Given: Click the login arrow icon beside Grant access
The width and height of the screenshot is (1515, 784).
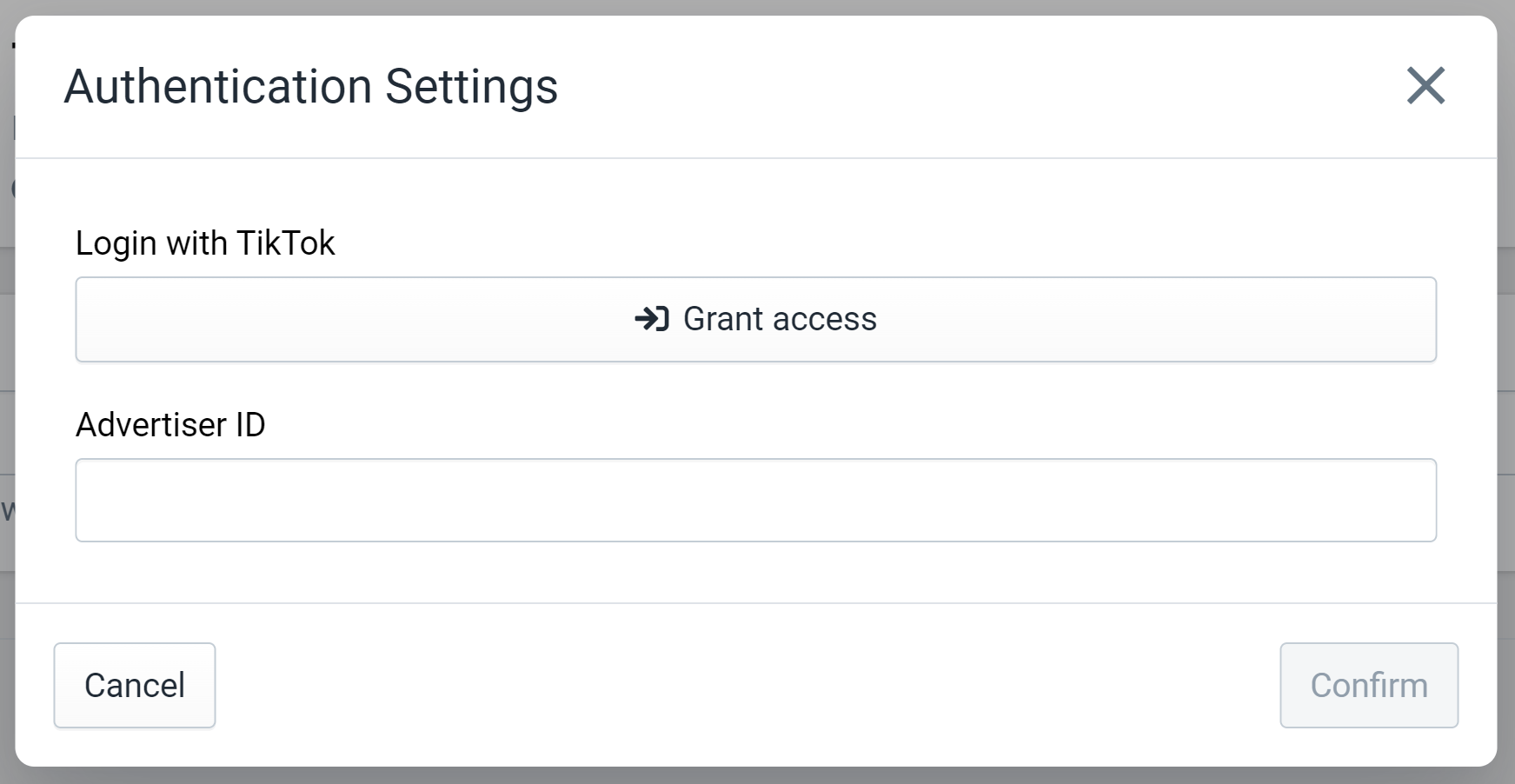Looking at the screenshot, I should [652, 319].
